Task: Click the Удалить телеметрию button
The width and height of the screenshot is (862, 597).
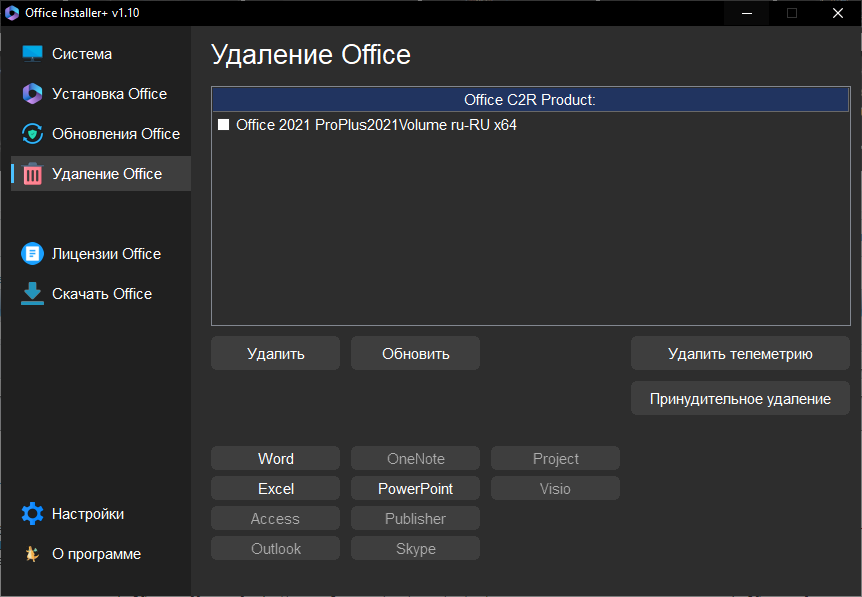Action: (740, 353)
